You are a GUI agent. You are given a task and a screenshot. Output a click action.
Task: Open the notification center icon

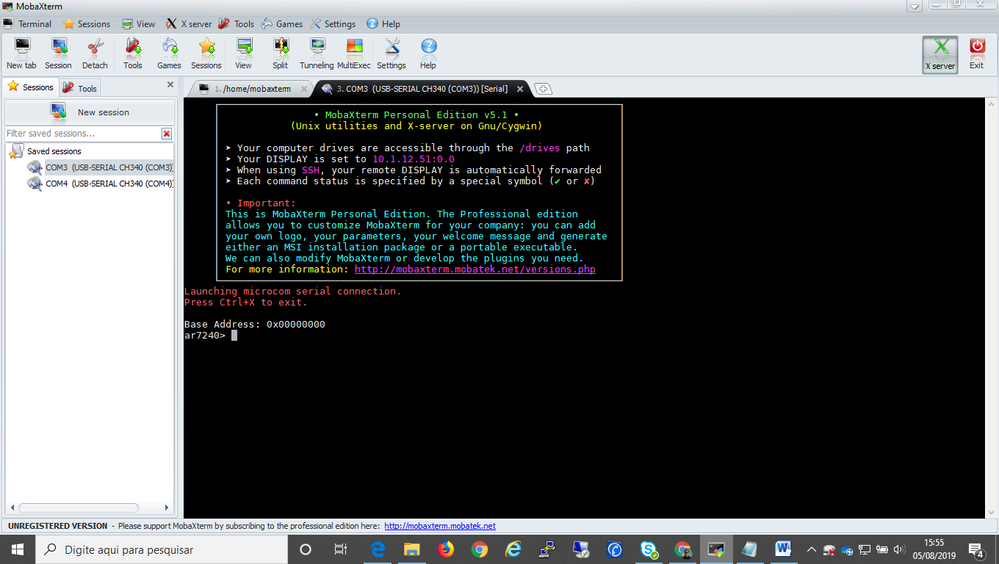point(977,549)
